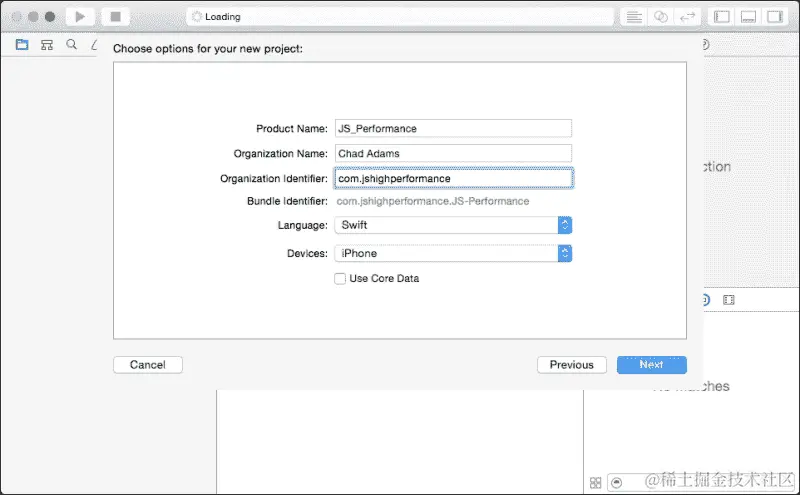Show the Version editor arrows icon
The width and height of the screenshot is (800, 495).
[x=688, y=17]
